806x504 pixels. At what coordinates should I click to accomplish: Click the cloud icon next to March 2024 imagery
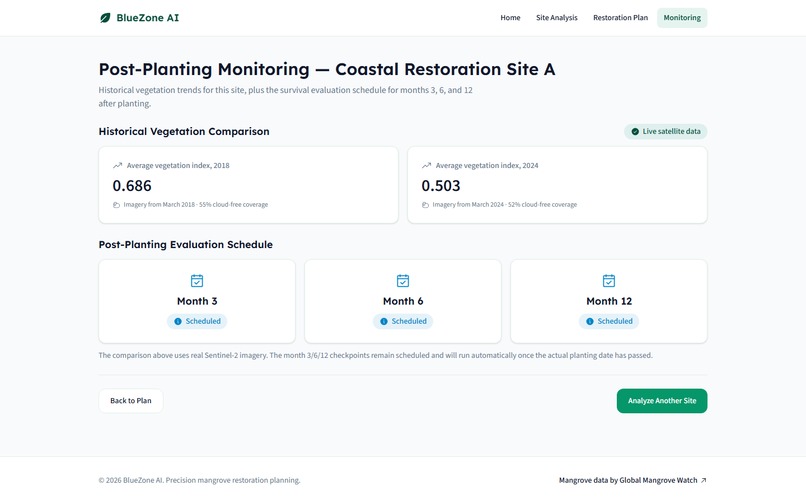425,205
